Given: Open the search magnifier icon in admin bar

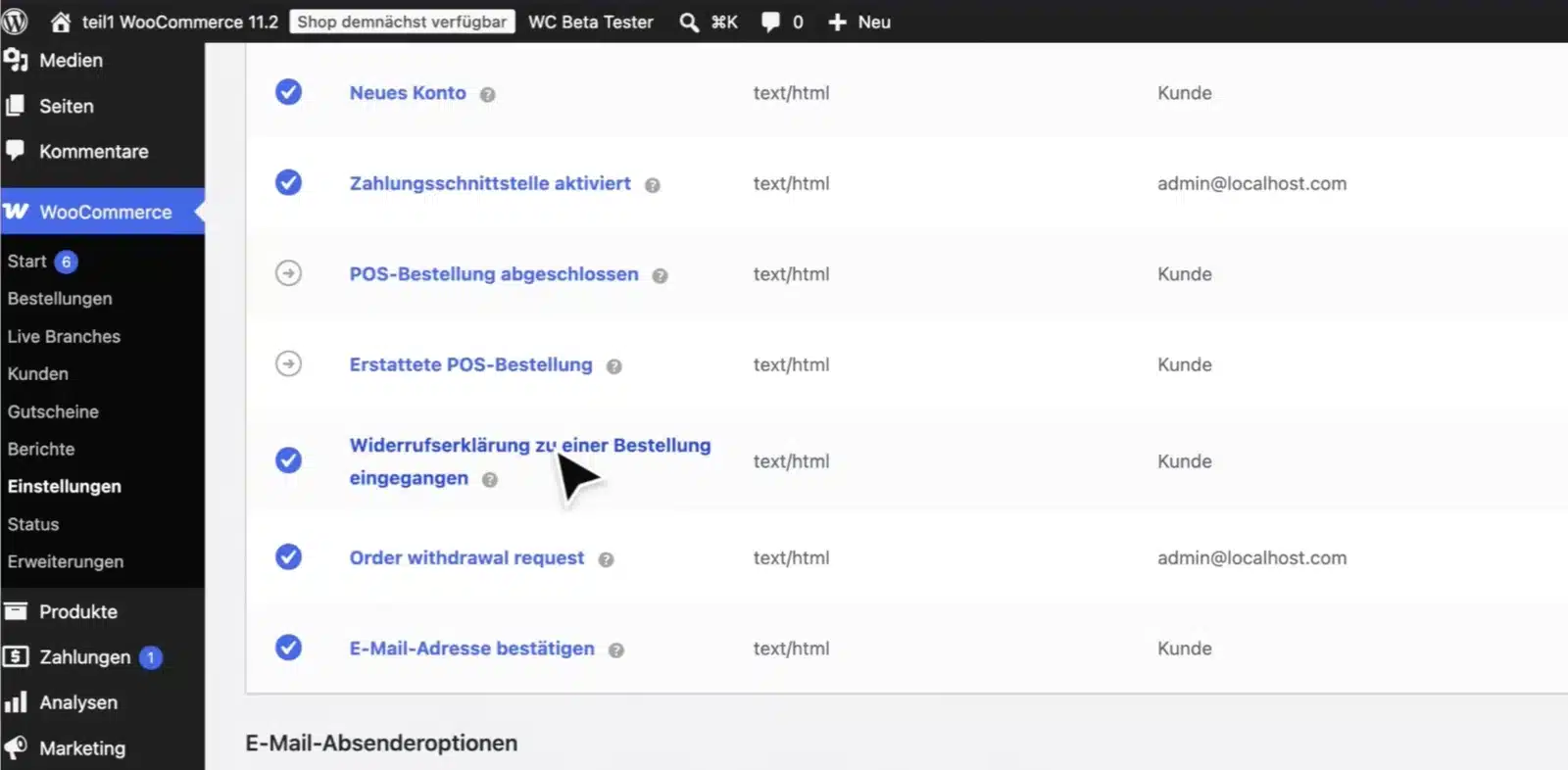Looking at the screenshot, I should [x=689, y=22].
